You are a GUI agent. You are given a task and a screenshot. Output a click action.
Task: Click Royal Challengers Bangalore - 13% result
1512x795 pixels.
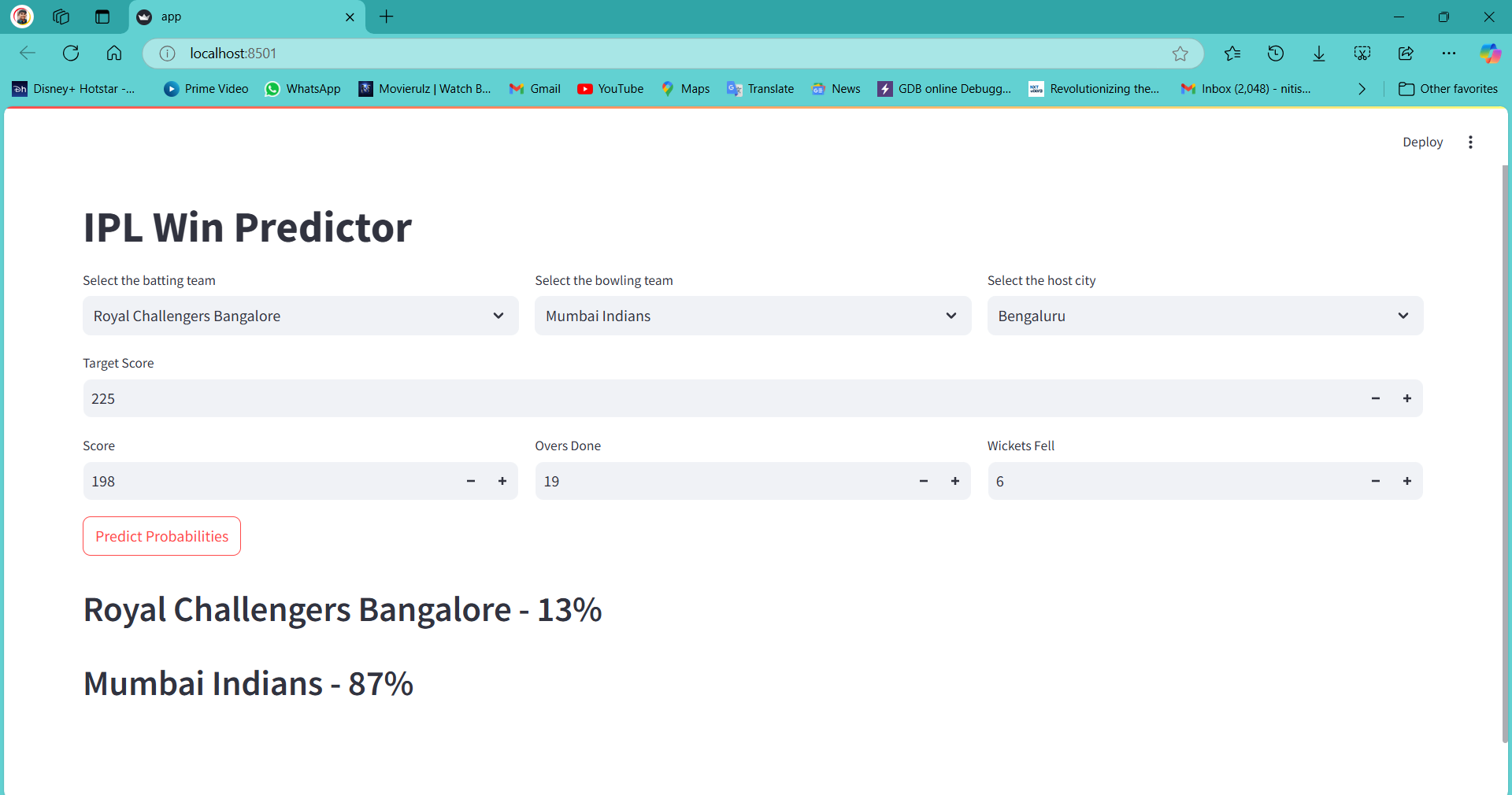tap(343, 610)
